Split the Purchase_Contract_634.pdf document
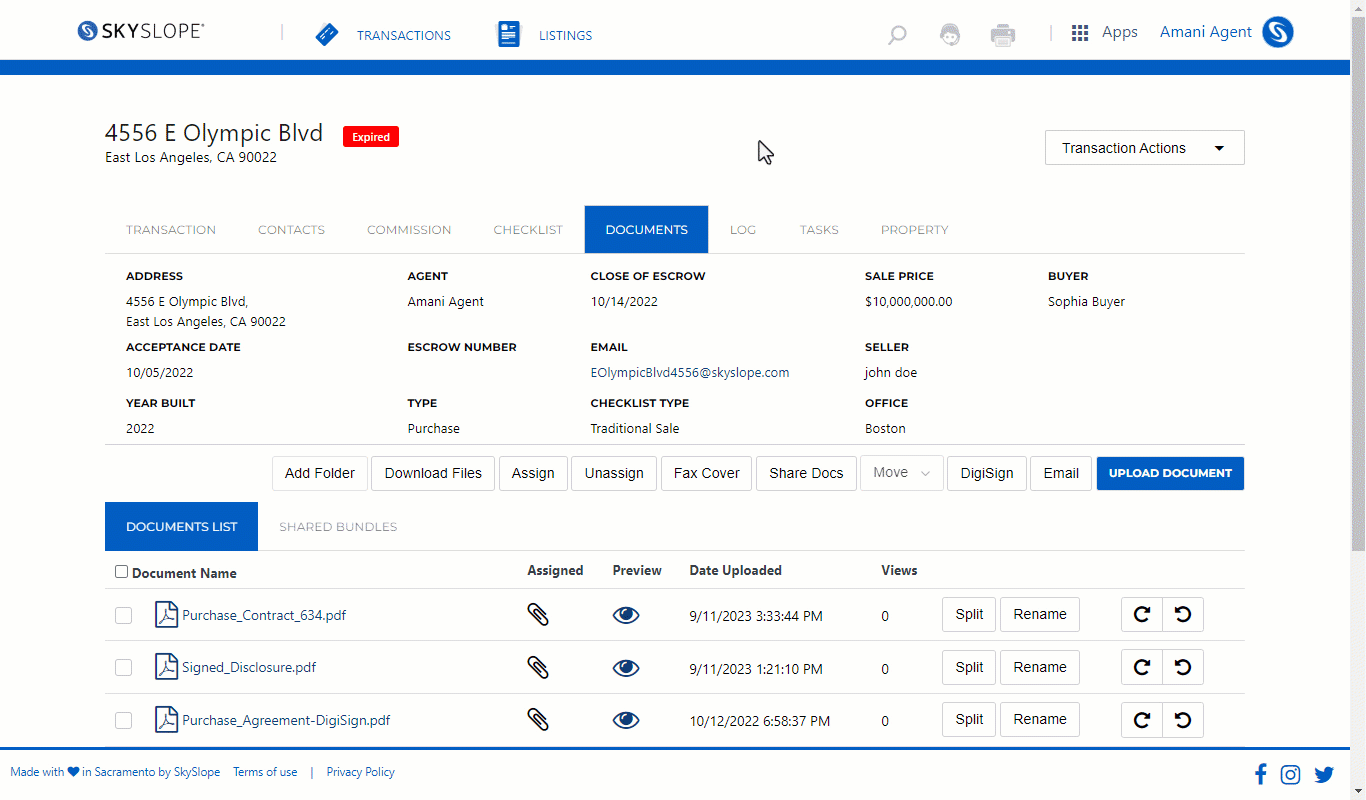 click(969, 614)
